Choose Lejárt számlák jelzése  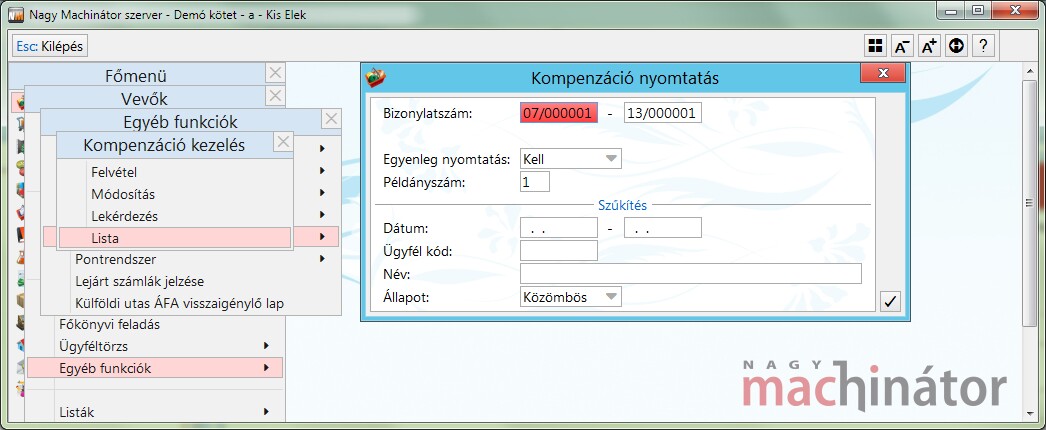139,281
